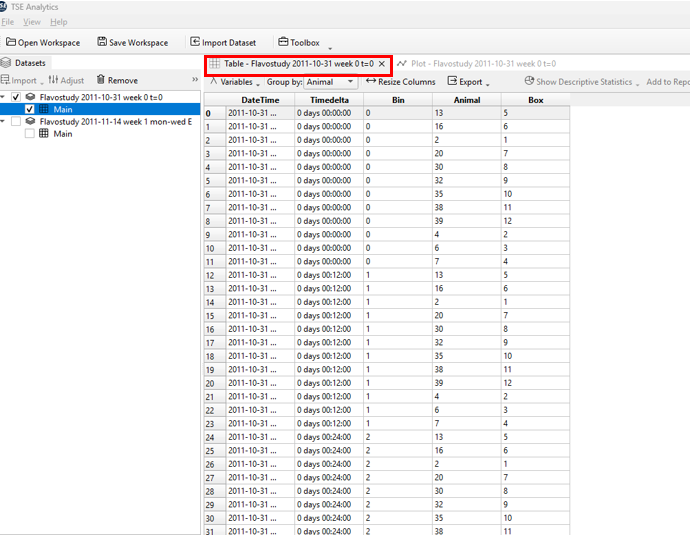This screenshot has height=535, width=690.
Task: Click the Export icon in table toolbar
Action: coord(452,81)
